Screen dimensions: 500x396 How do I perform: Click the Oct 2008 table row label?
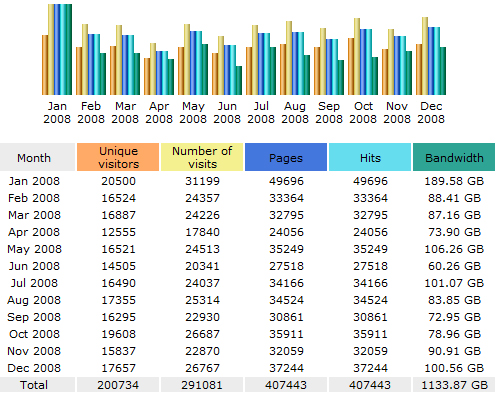(x=34, y=334)
